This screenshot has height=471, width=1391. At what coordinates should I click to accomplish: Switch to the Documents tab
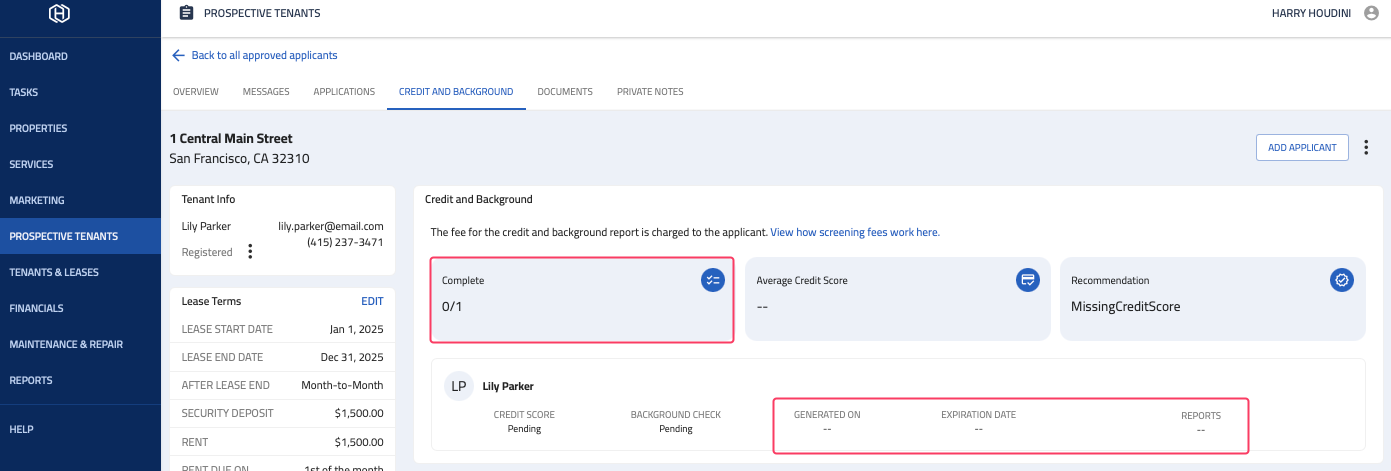pyautogui.click(x=565, y=92)
